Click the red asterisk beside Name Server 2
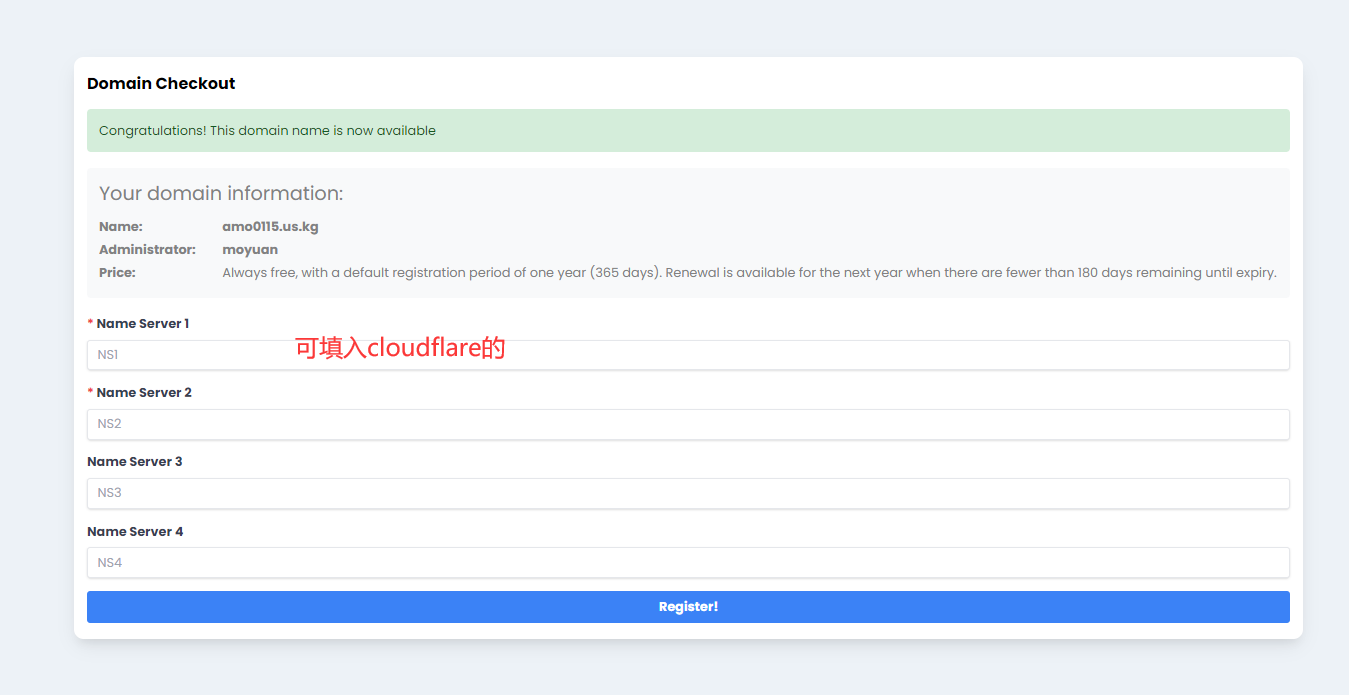Image resolution: width=1349 pixels, height=695 pixels. pos(90,393)
